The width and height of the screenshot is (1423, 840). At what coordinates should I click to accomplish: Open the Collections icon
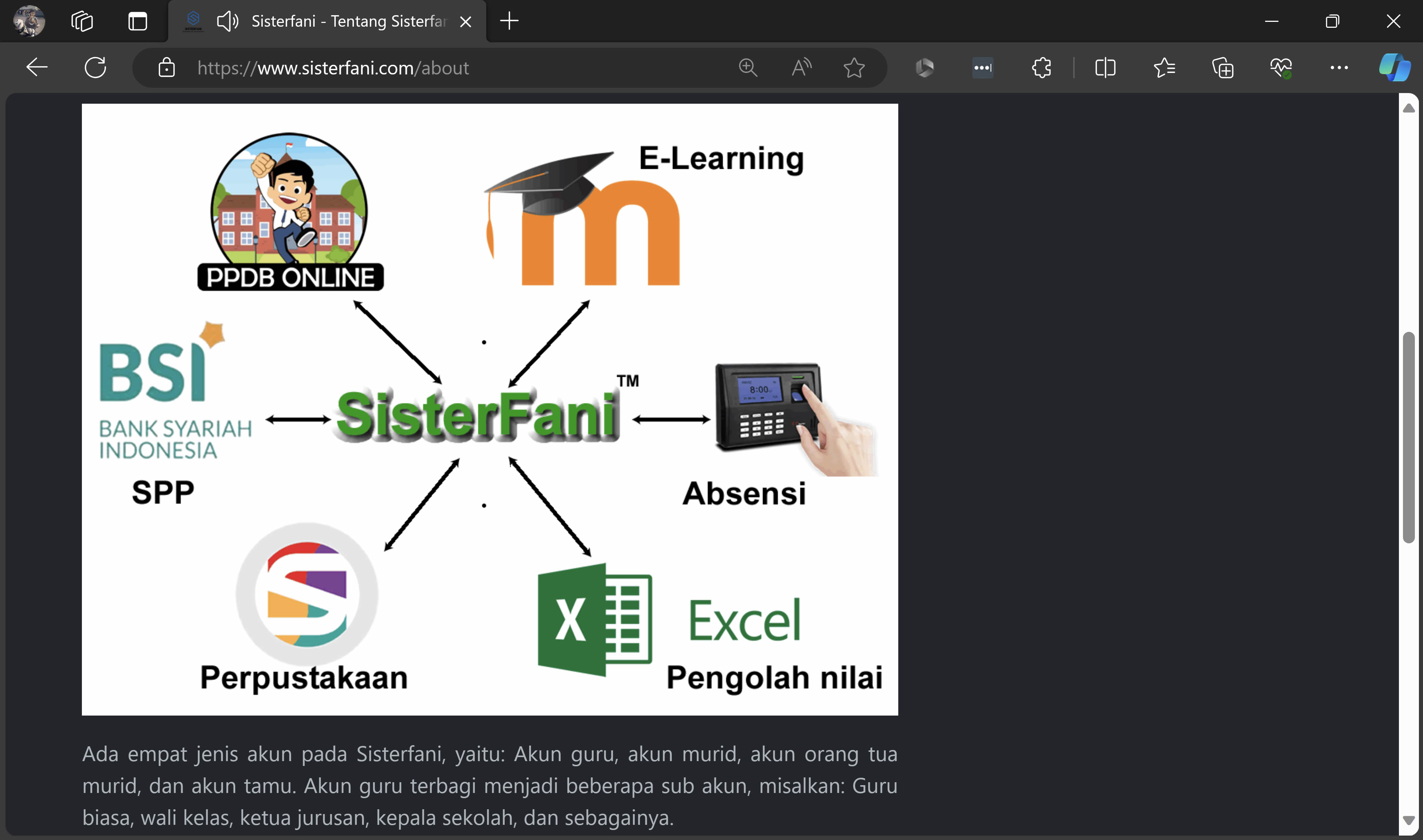[x=1223, y=68]
